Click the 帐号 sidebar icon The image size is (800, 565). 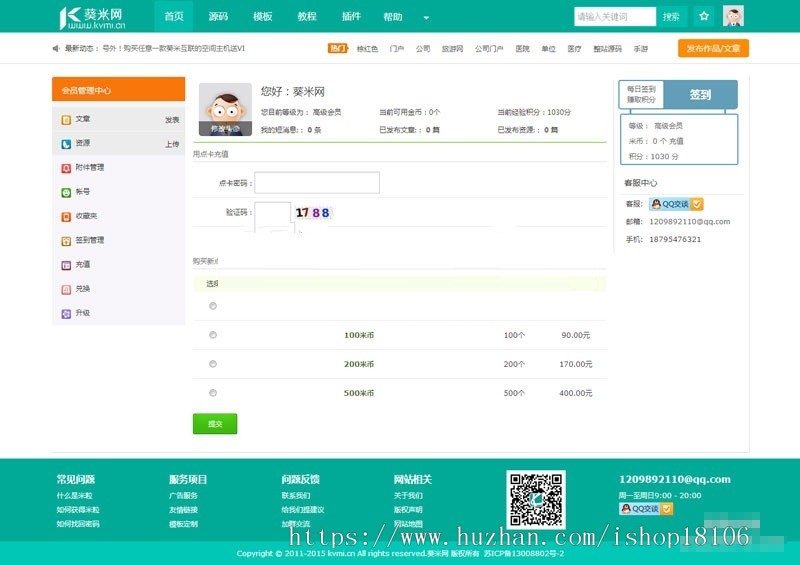66,192
